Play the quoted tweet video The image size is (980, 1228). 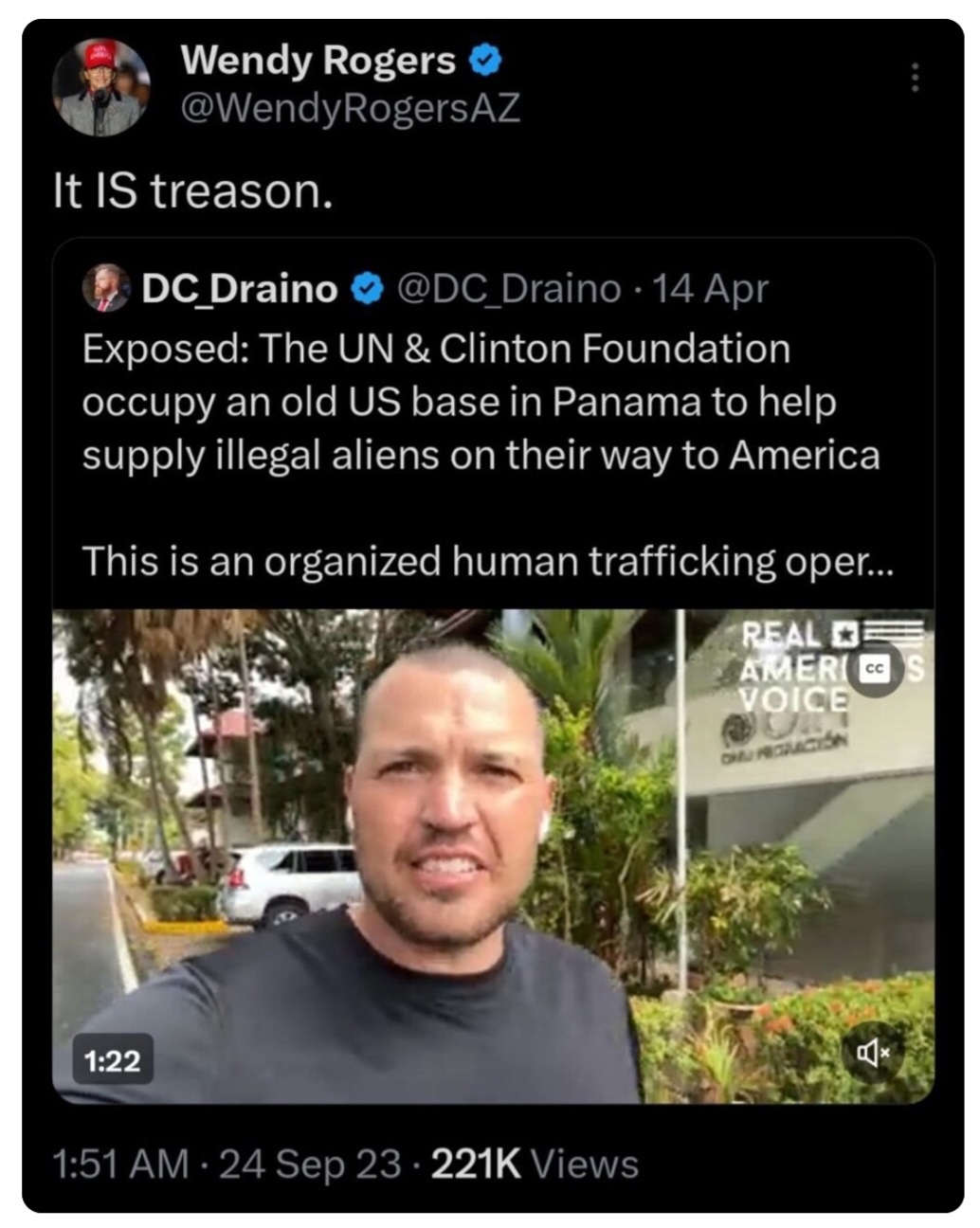(x=493, y=857)
